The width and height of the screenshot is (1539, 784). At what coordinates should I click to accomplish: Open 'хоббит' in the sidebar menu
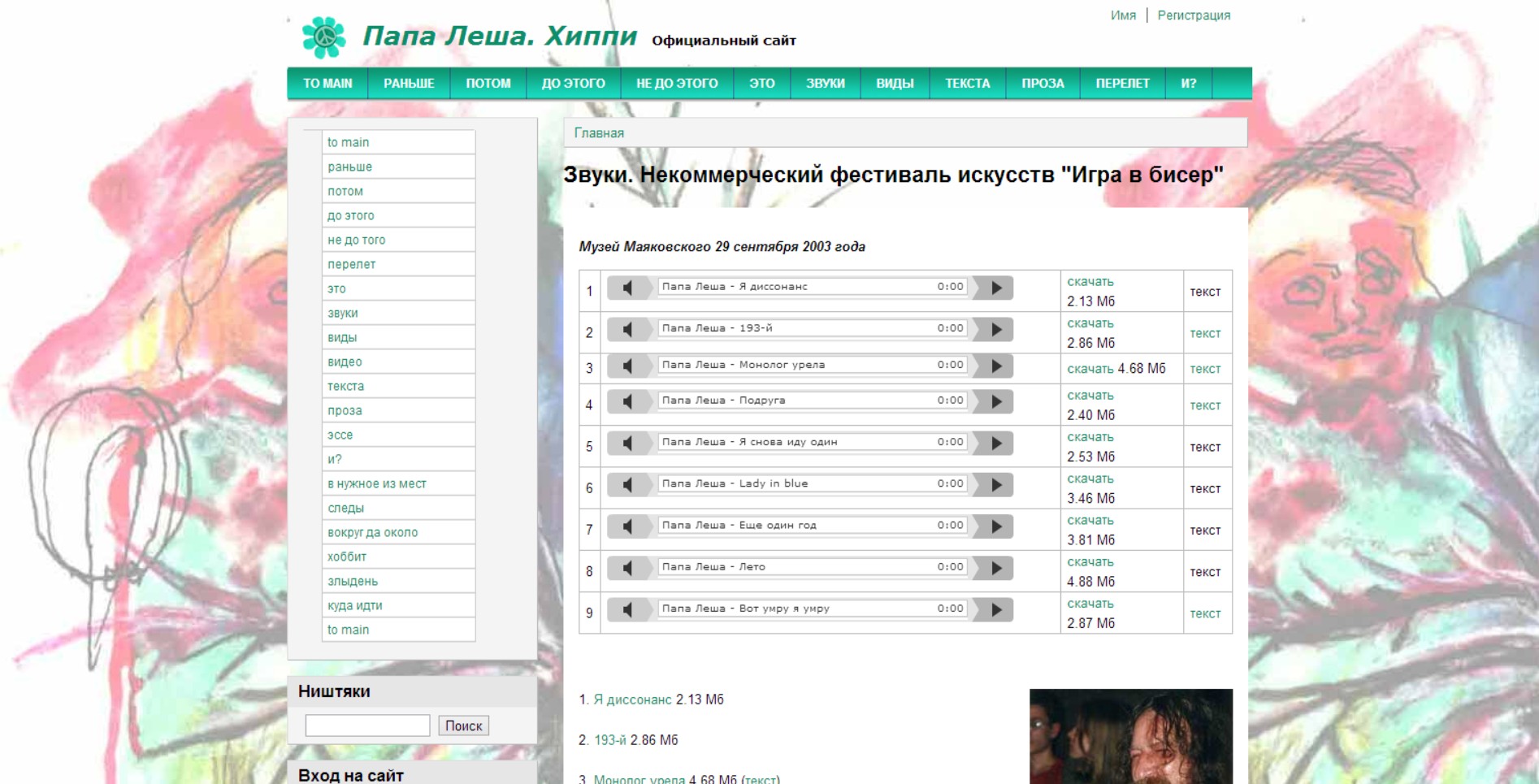347,557
